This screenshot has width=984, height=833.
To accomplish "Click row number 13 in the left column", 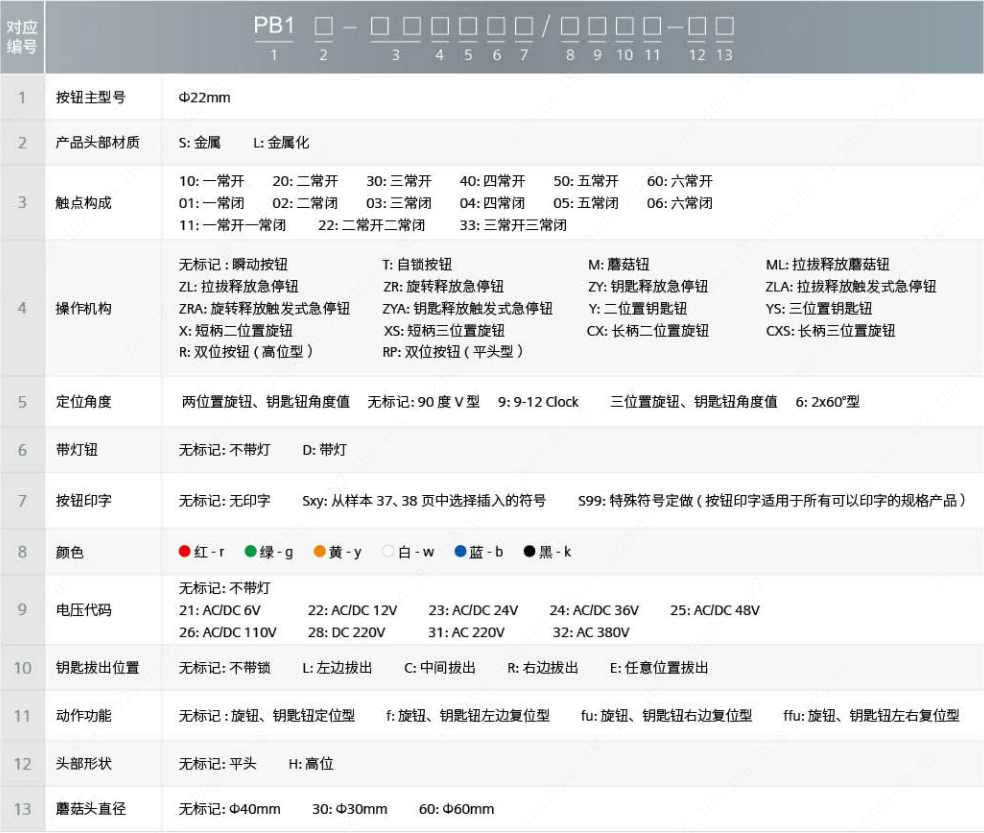I will [22, 809].
